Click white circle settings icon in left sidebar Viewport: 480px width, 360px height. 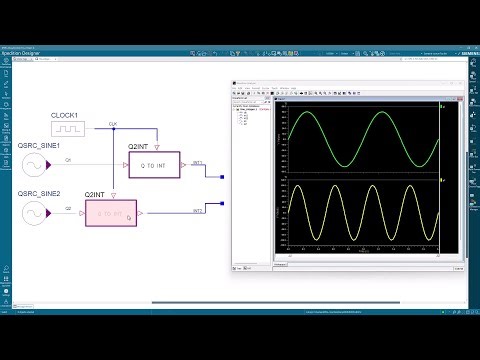pos(6,291)
